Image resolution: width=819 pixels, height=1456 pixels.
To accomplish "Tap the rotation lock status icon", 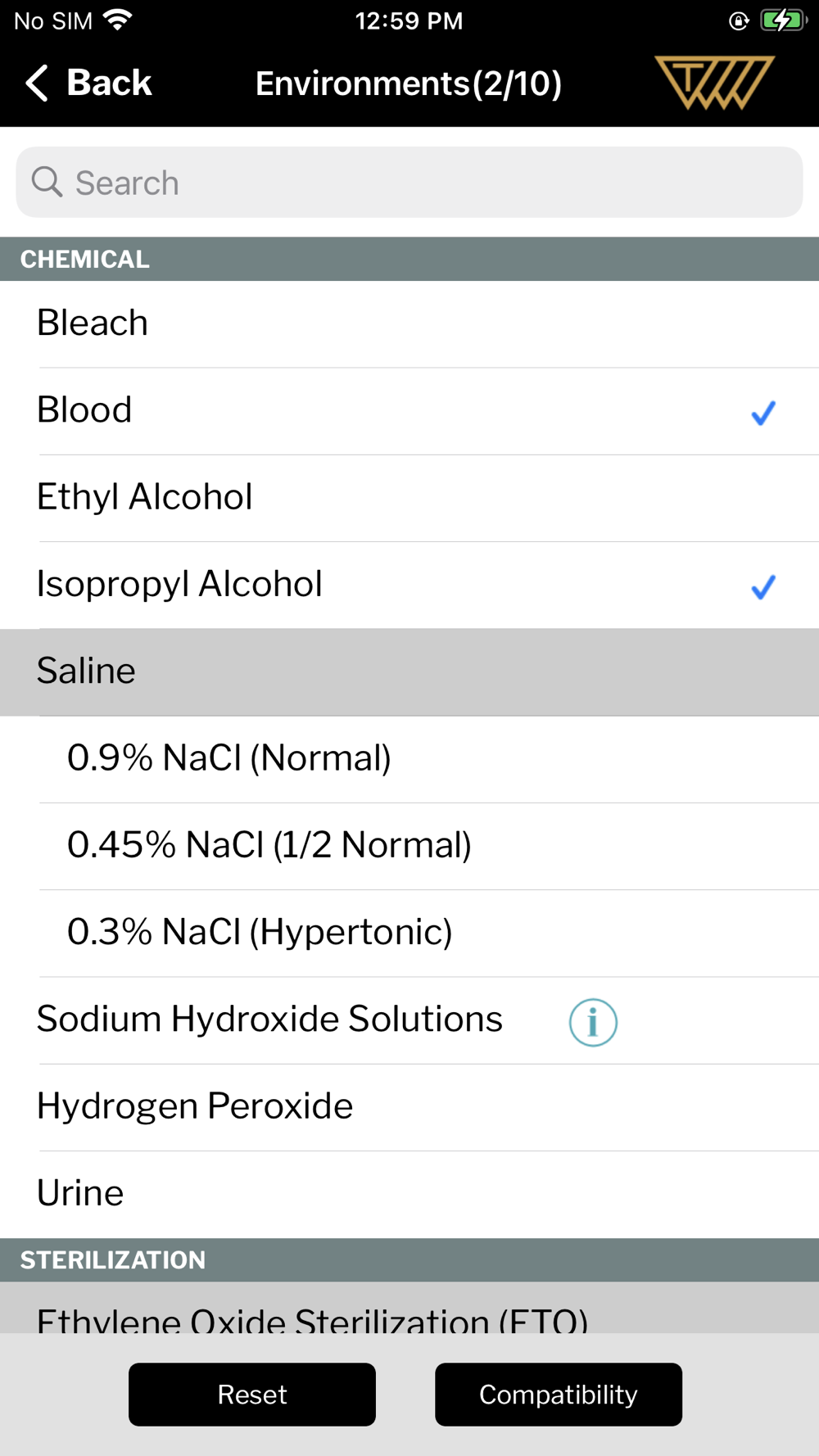I will [739, 21].
